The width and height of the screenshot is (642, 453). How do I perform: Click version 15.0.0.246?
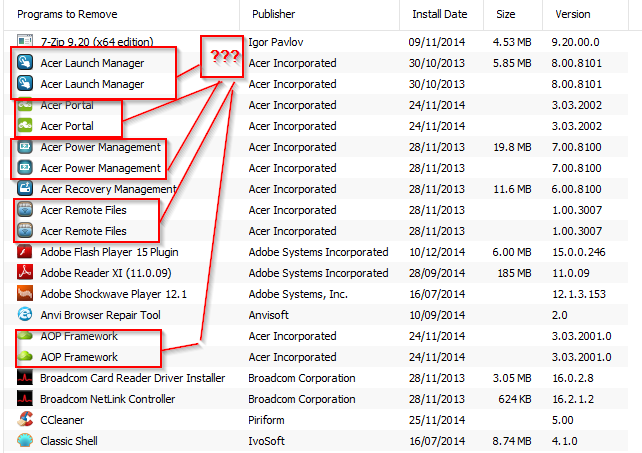(579, 252)
